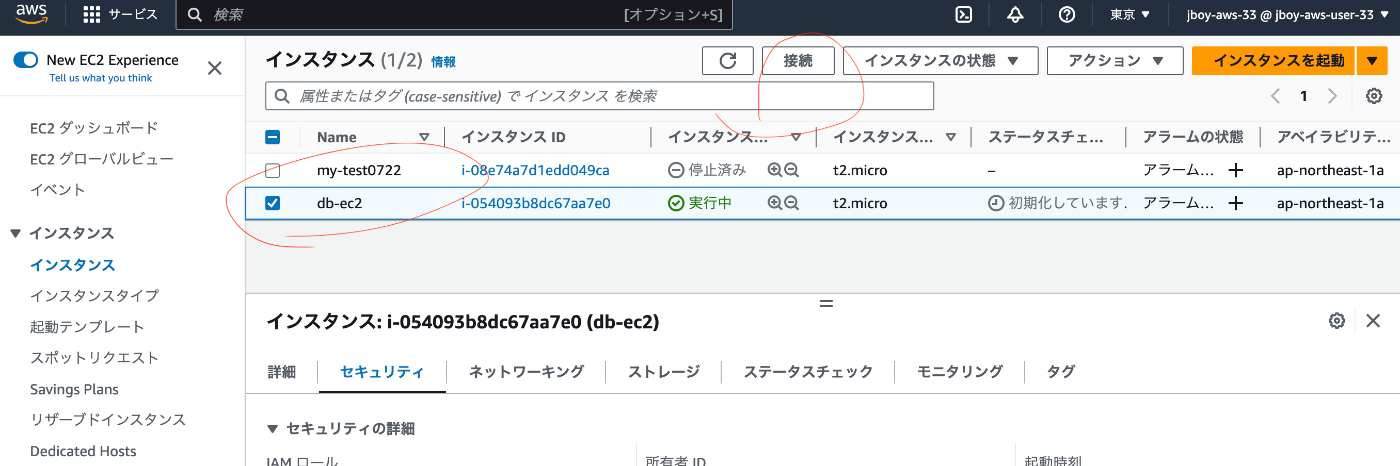Switch to ステータスチェック tab
Viewport: 1400px width, 466px height.
808,372
